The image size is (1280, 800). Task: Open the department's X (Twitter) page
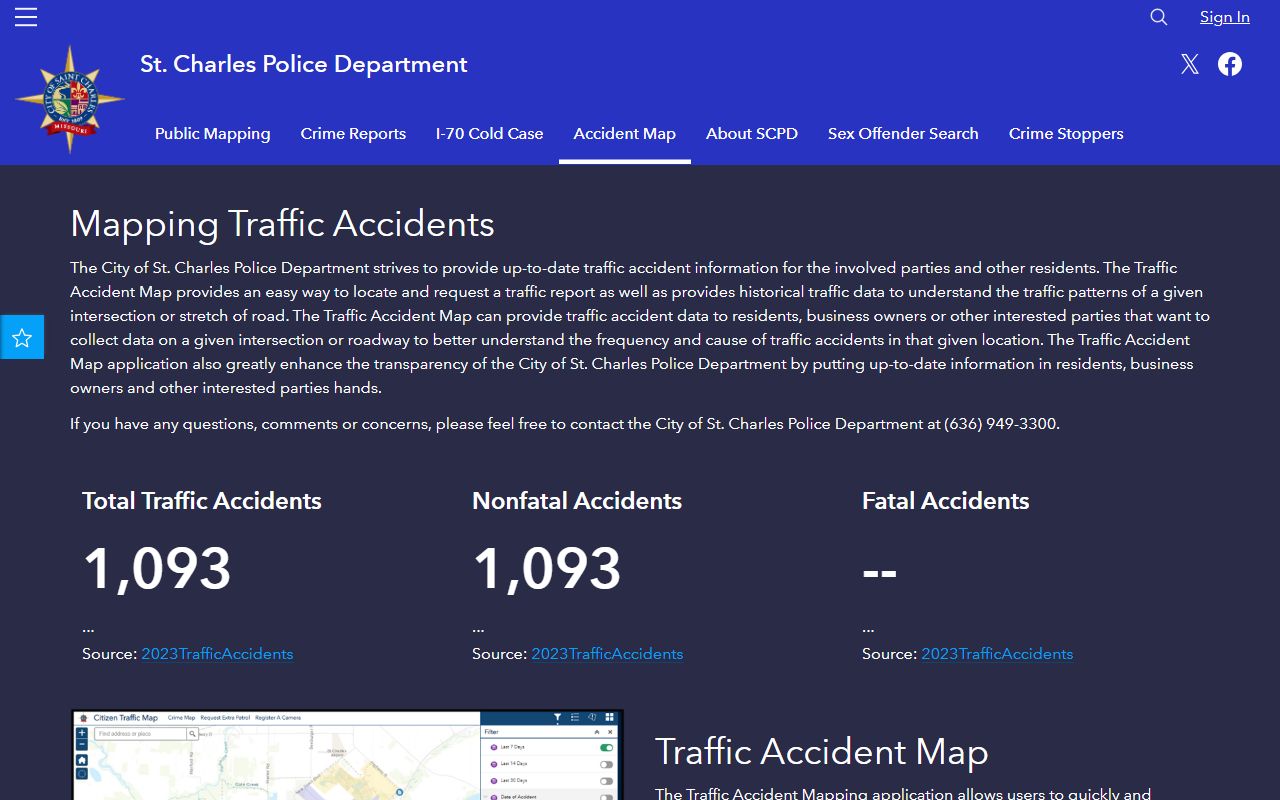point(1189,64)
